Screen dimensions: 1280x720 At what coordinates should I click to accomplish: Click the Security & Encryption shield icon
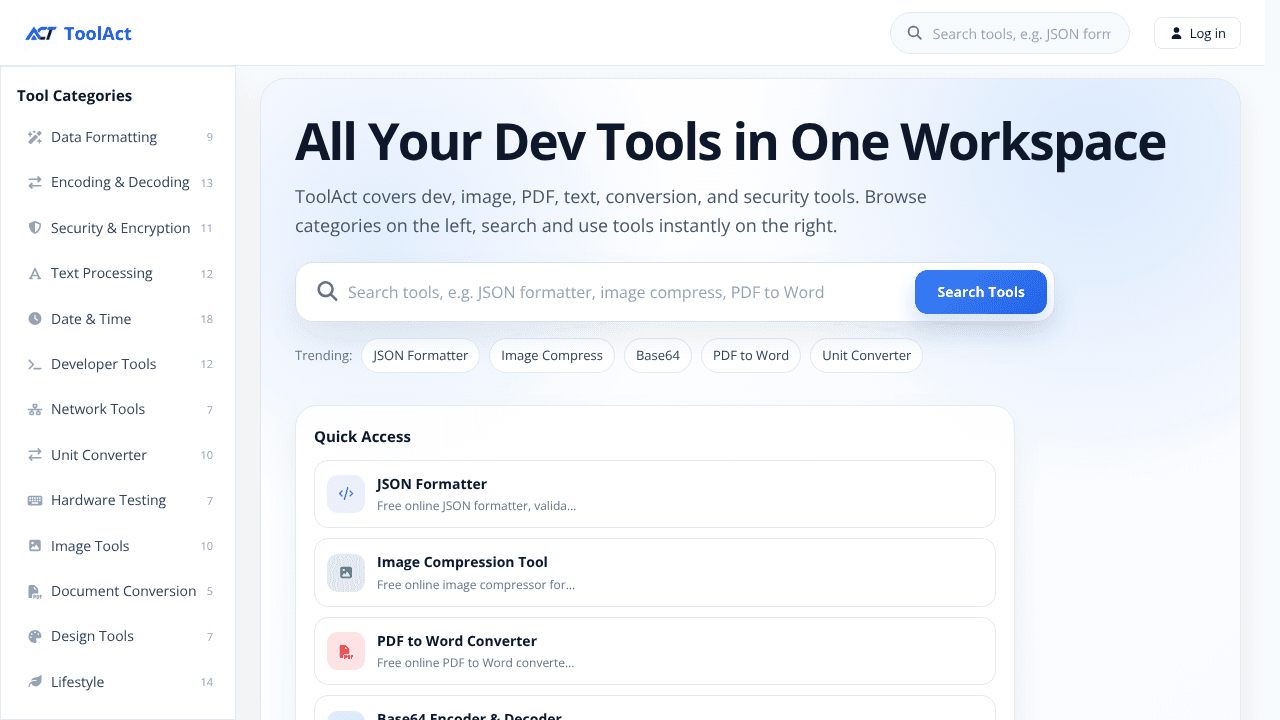click(35, 228)
